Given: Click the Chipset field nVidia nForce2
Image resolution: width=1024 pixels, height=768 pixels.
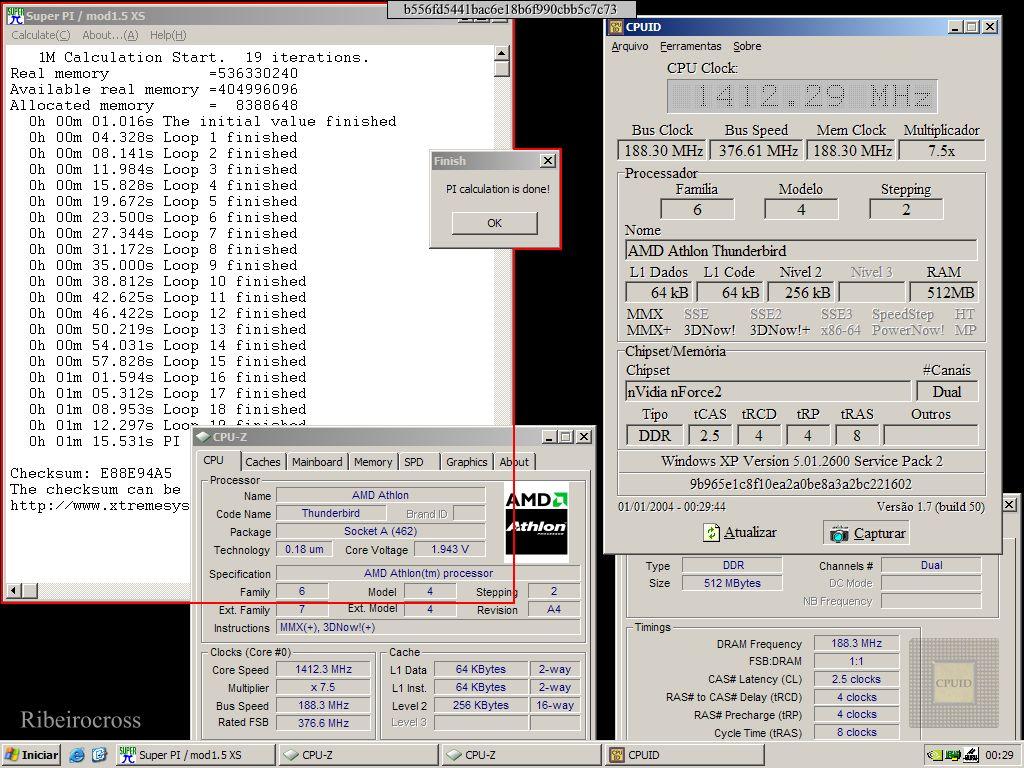Looking at the screenshot, I should [767, 392].
